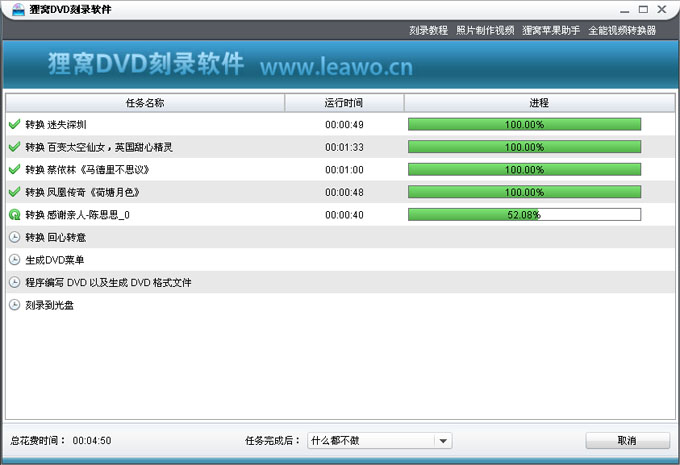Viewport: 680px width, 465px height.
Task: Maximize the 狸窝DVD刻录软件 window
Action: tap(643, 9)
